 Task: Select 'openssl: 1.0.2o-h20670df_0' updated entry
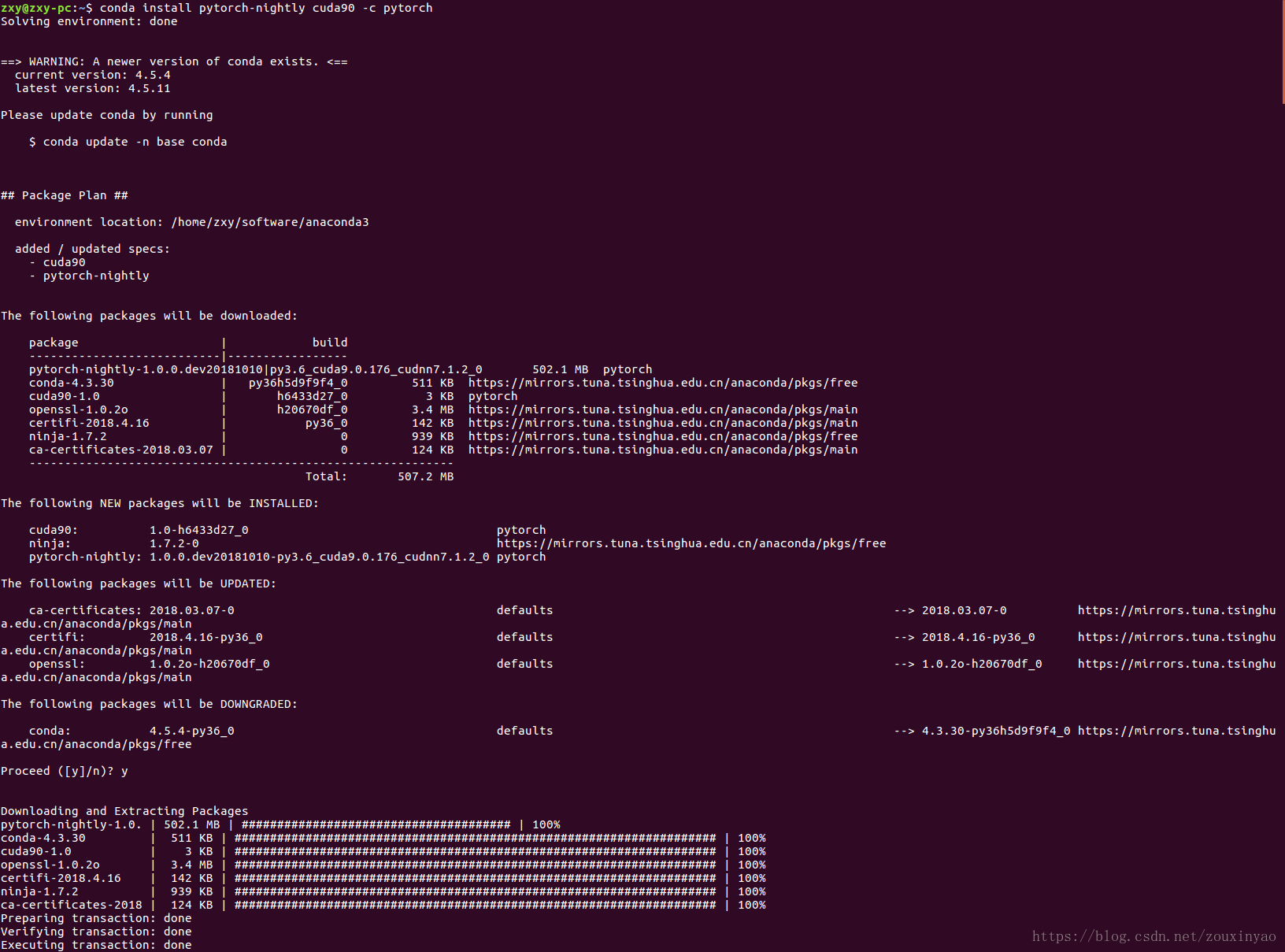click(150, 664)
